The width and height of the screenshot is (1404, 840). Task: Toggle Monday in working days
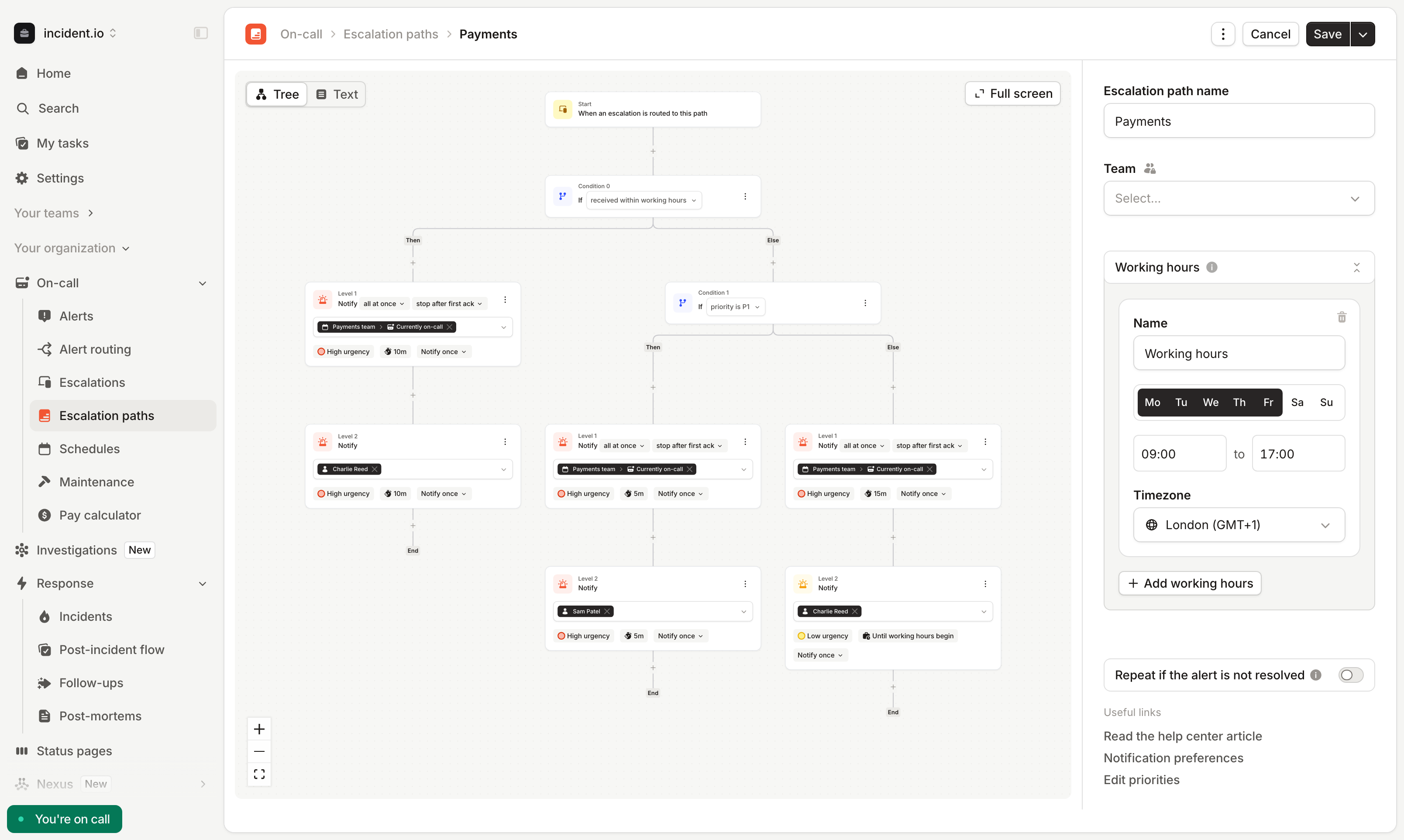coord(1152,403)
